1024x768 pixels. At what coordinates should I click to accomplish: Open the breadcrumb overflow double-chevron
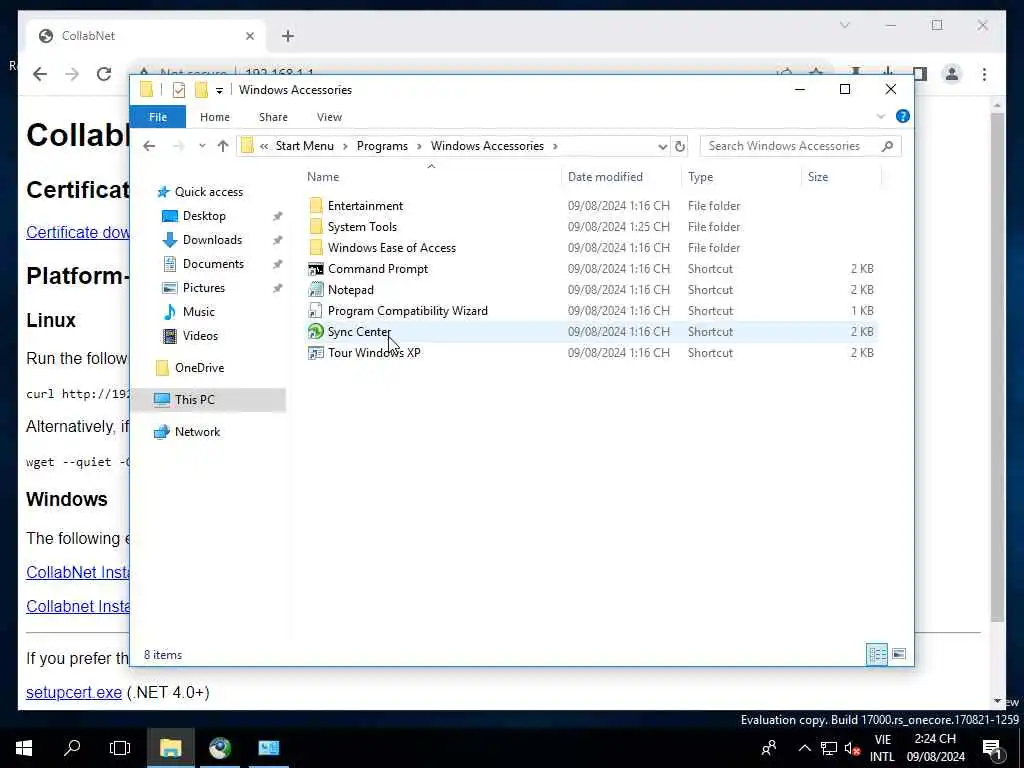[264, 146]
